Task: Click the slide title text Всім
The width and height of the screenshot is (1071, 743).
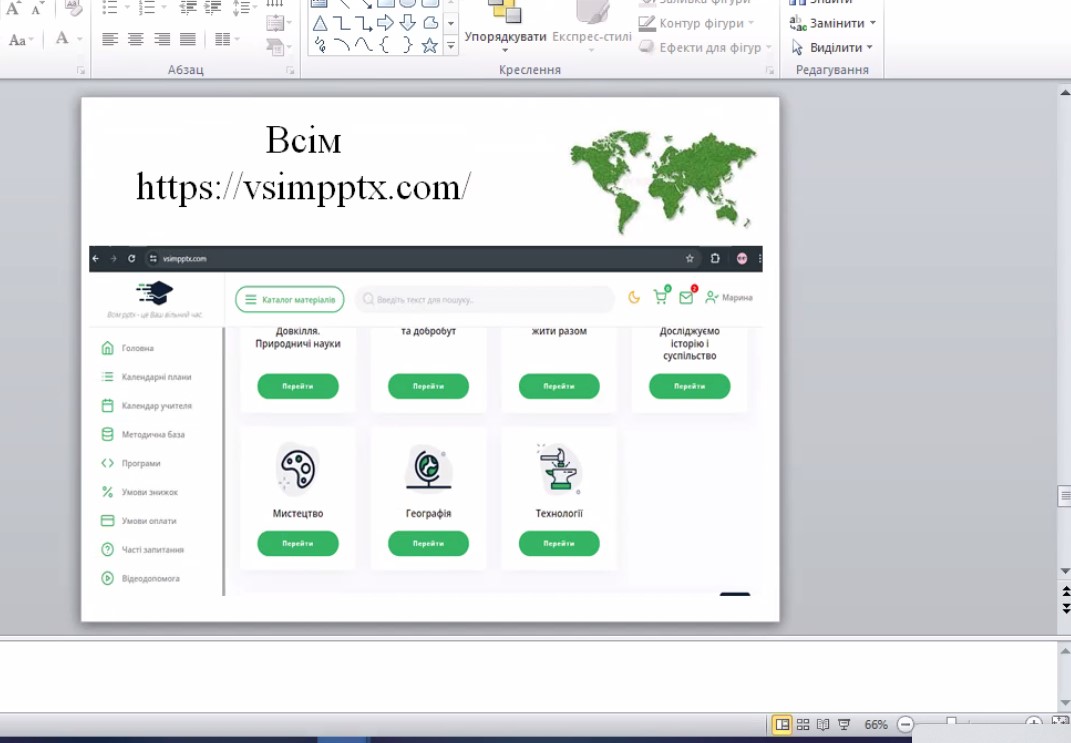Action: point(303,141)
